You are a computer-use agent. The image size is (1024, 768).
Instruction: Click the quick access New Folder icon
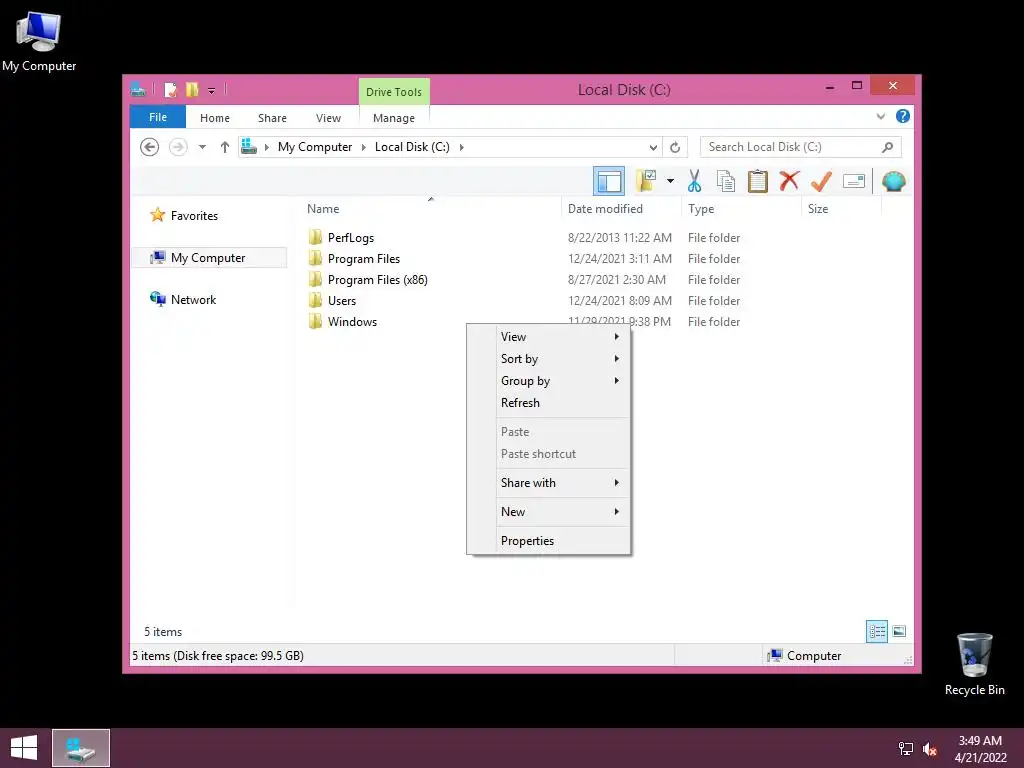click(x=192, y=89)
